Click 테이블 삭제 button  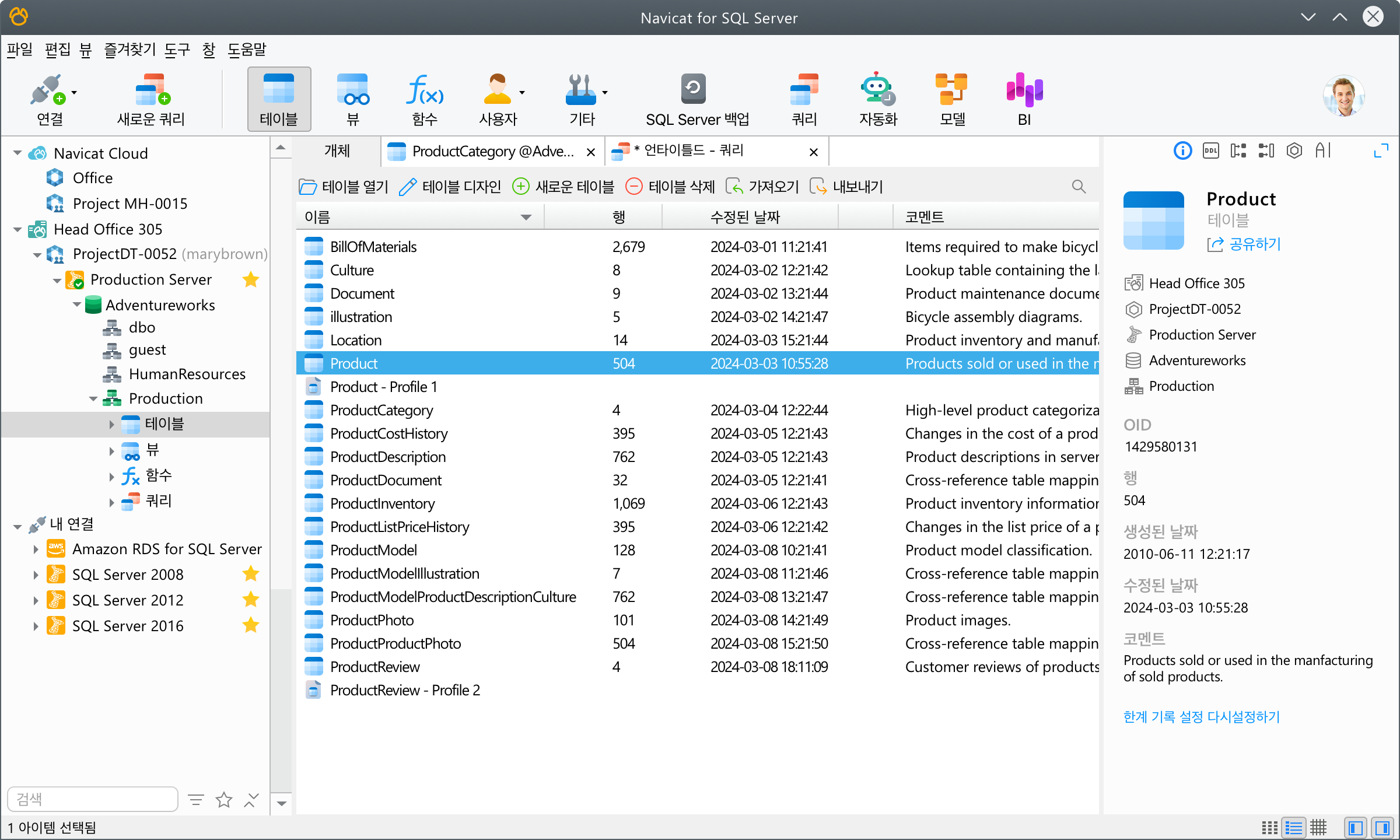pyautogui.click(x=670, y=187)
